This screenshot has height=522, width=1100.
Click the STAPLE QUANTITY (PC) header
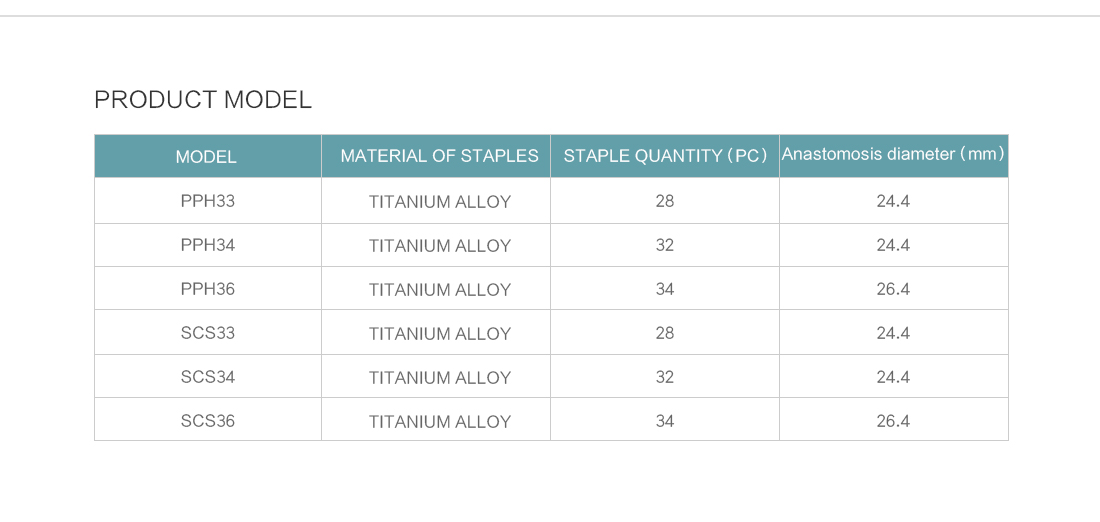coord(665,156)
